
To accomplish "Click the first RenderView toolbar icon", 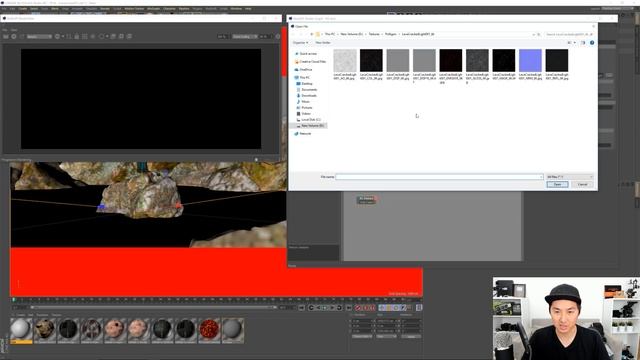I will coord(6,37).
